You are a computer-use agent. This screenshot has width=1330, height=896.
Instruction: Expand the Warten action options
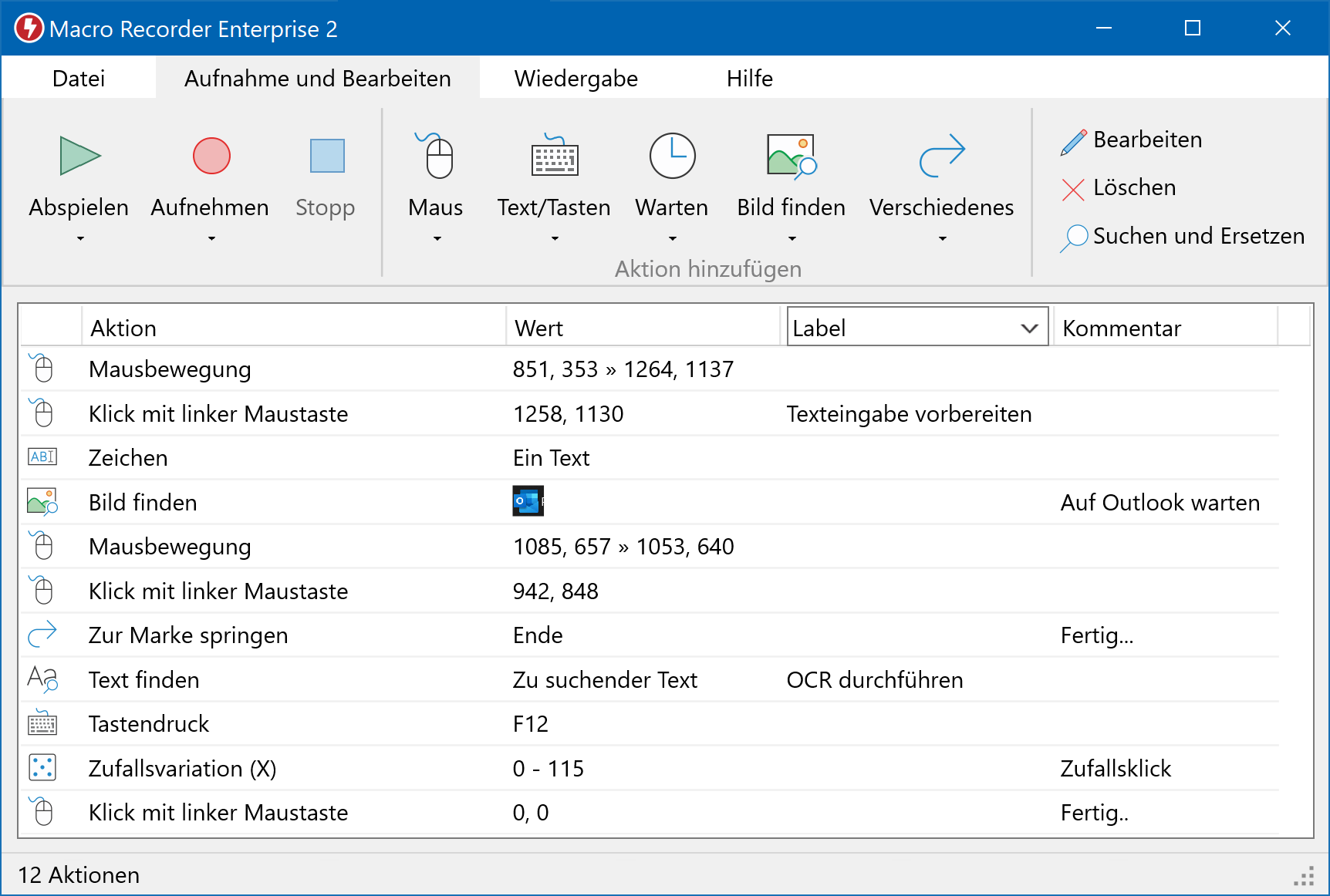click(x=671, y=240)
